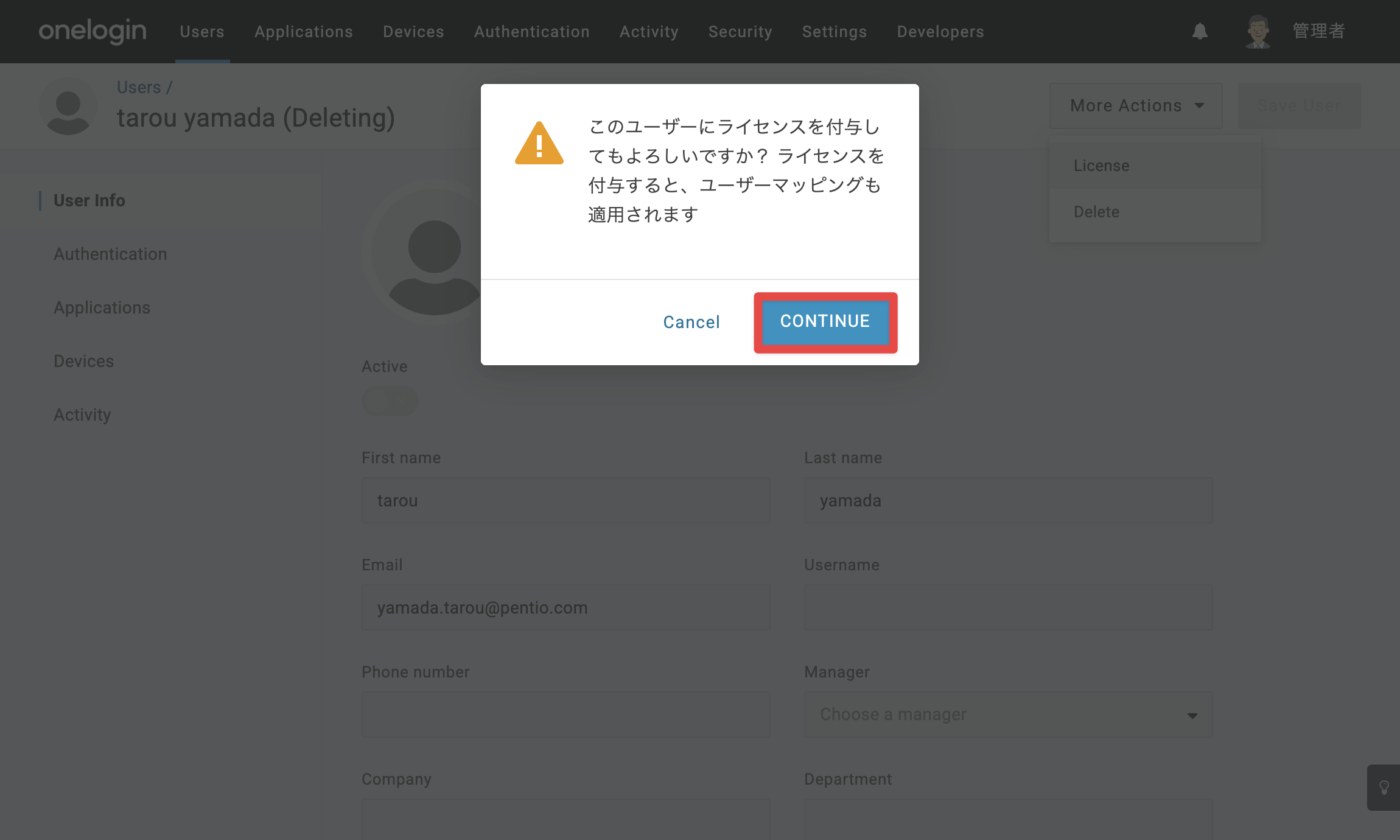Click the Department input field

[1009, 819]
